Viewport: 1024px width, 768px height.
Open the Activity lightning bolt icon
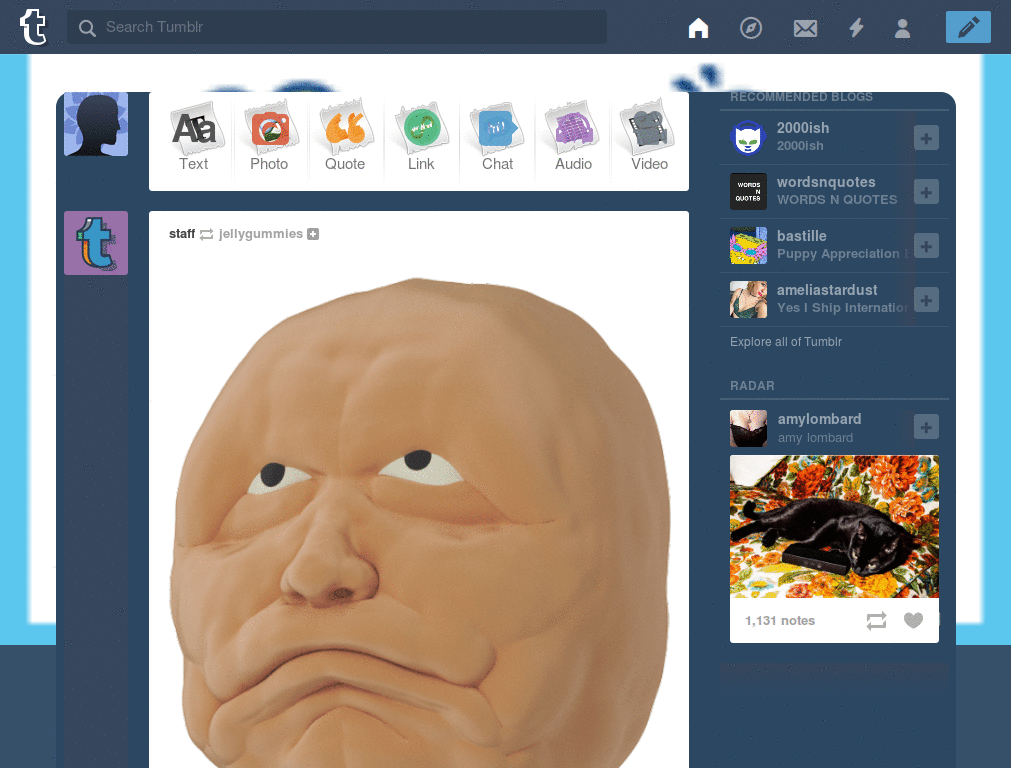[x=856, y=28]
